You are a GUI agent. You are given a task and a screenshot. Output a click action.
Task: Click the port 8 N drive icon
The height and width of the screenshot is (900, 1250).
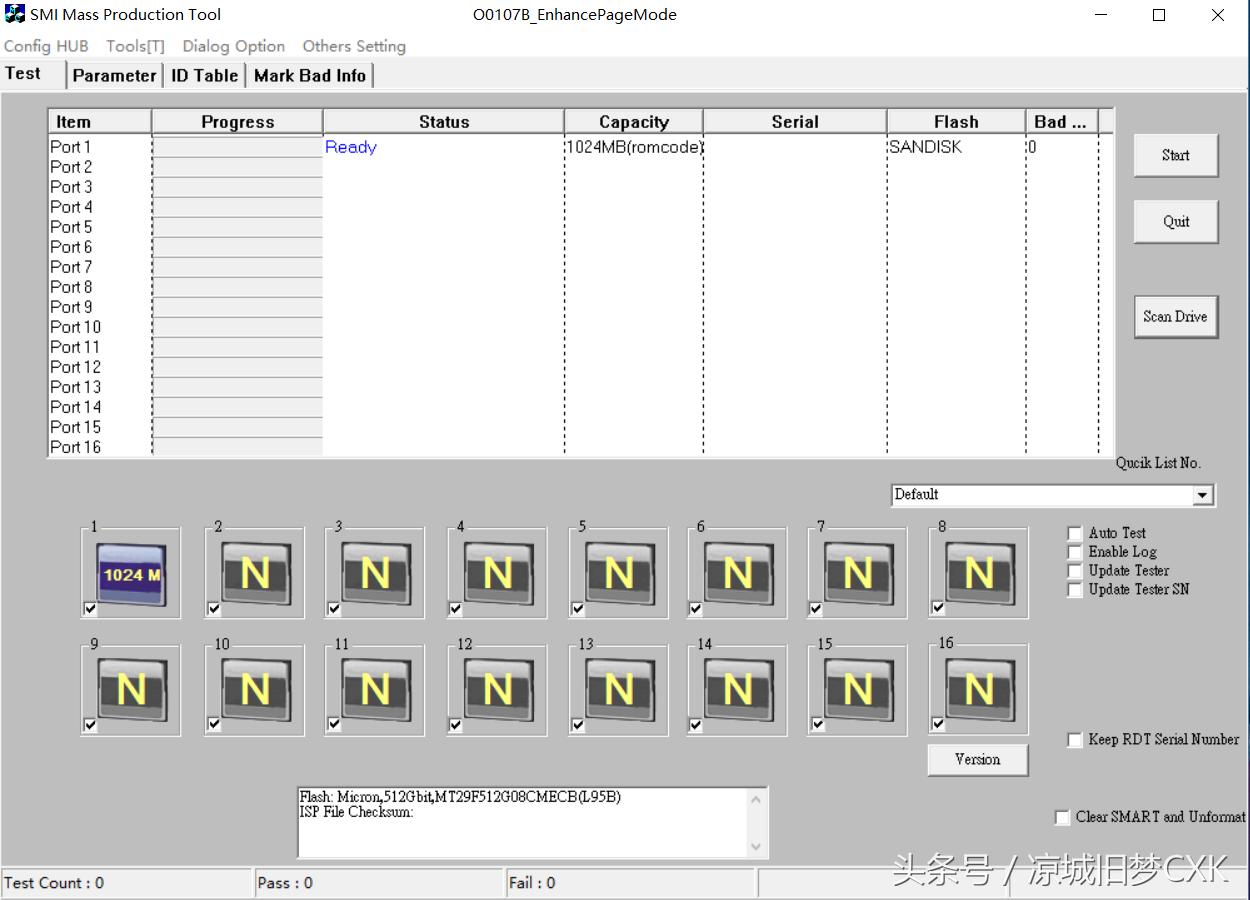pyautogui.click(x=979, y=574)
